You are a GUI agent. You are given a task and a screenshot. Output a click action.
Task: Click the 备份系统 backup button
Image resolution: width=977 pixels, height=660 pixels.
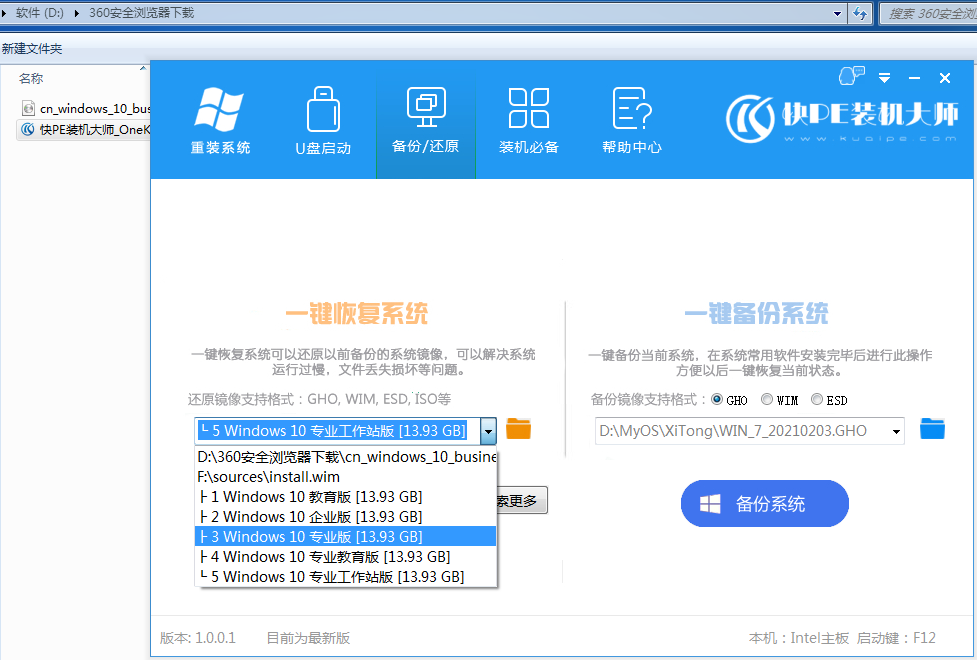pyautogui.click(x=764, y=504)
